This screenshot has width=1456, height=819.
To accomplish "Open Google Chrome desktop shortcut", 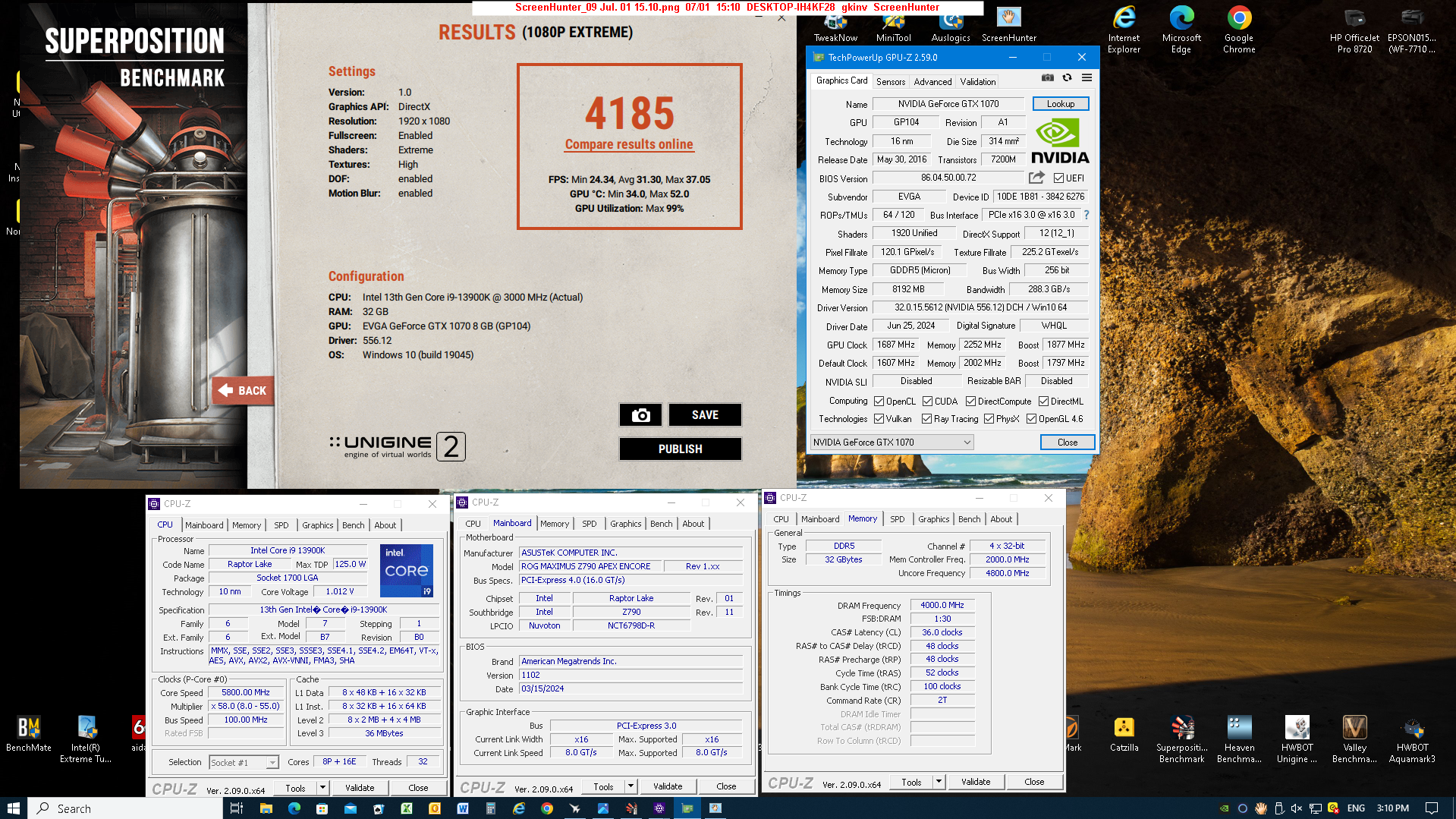I will coord(1239,30).
